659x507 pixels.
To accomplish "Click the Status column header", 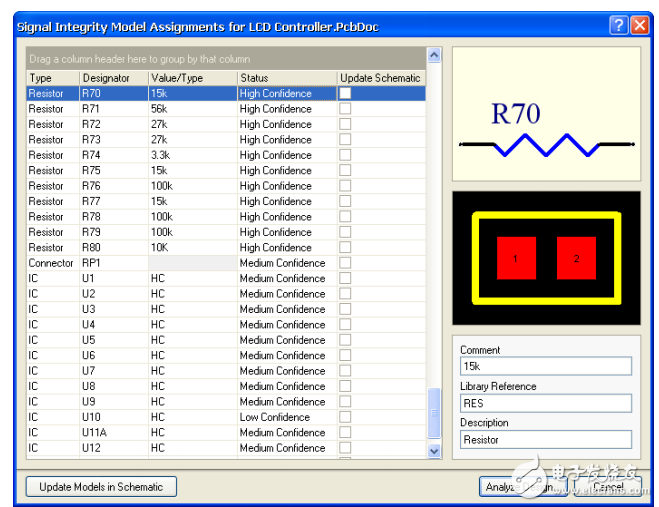I will (x=285, y=78).
